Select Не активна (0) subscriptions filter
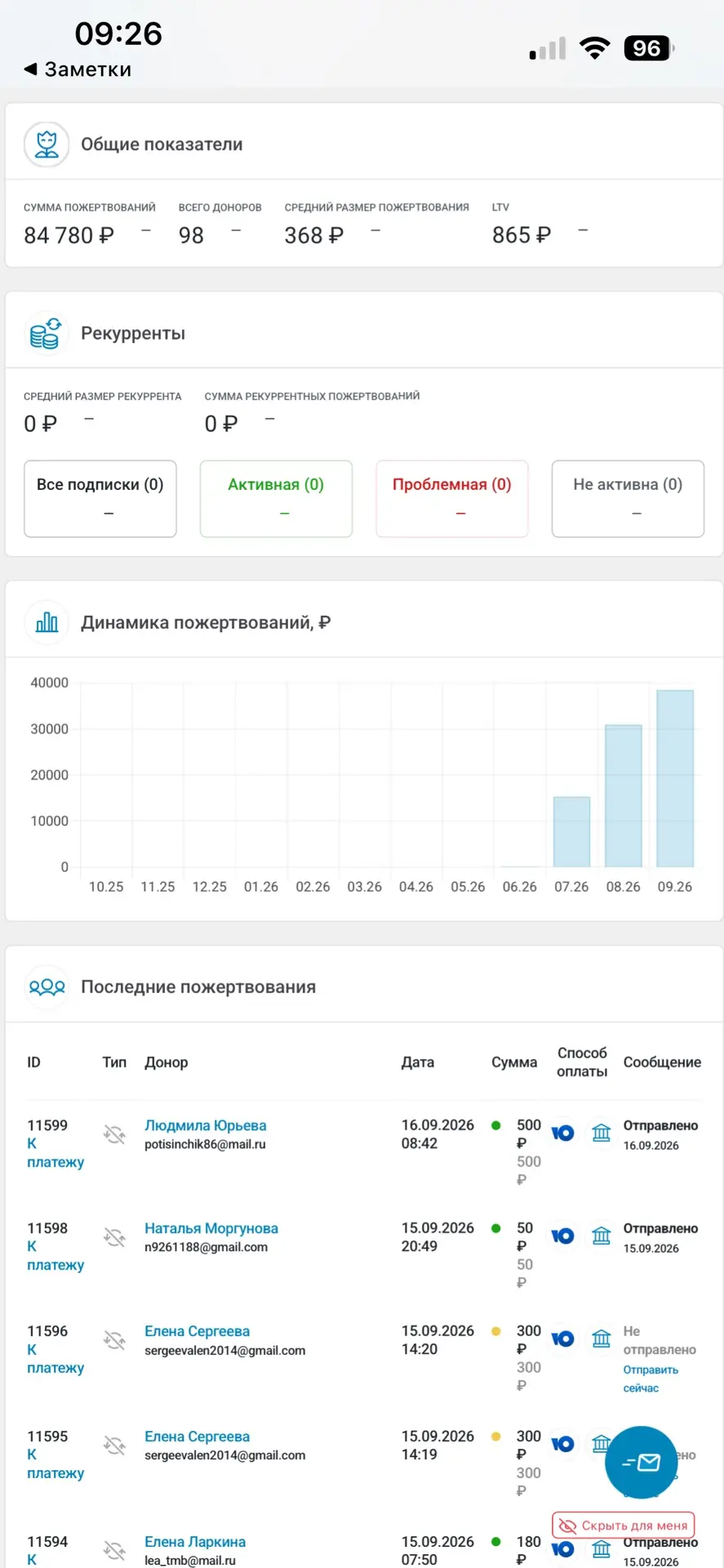This screenshot has height=1568, width=724. point(628,498)
